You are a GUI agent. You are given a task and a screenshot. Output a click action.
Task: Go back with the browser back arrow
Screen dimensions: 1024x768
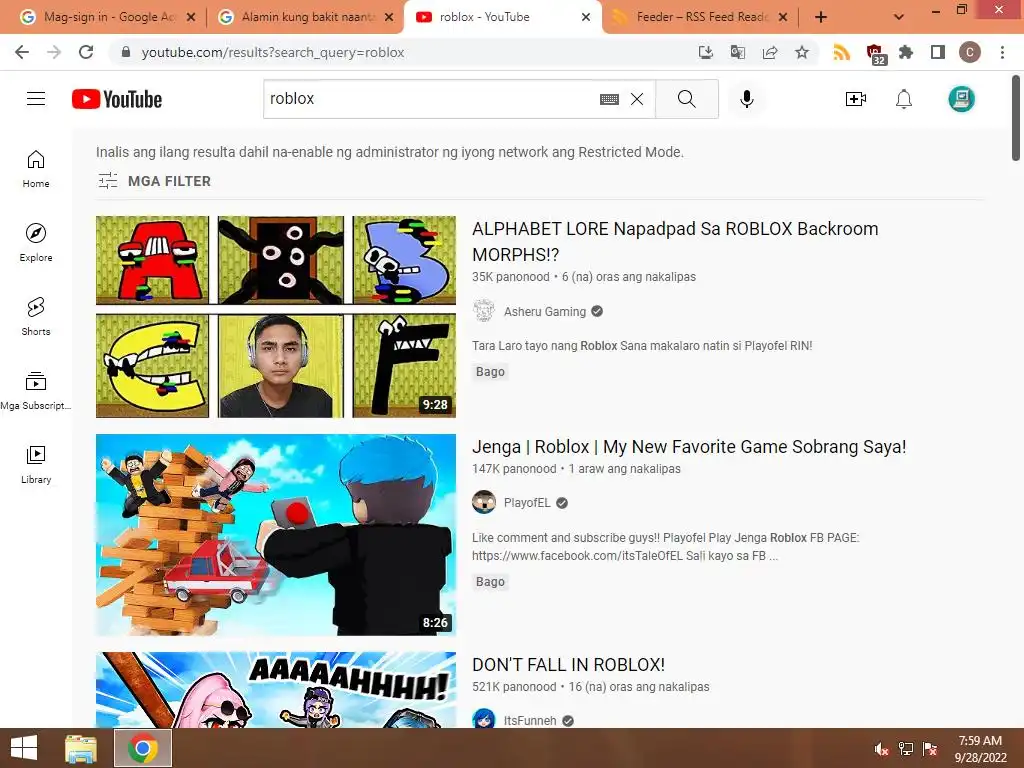(x=22, y=52)
